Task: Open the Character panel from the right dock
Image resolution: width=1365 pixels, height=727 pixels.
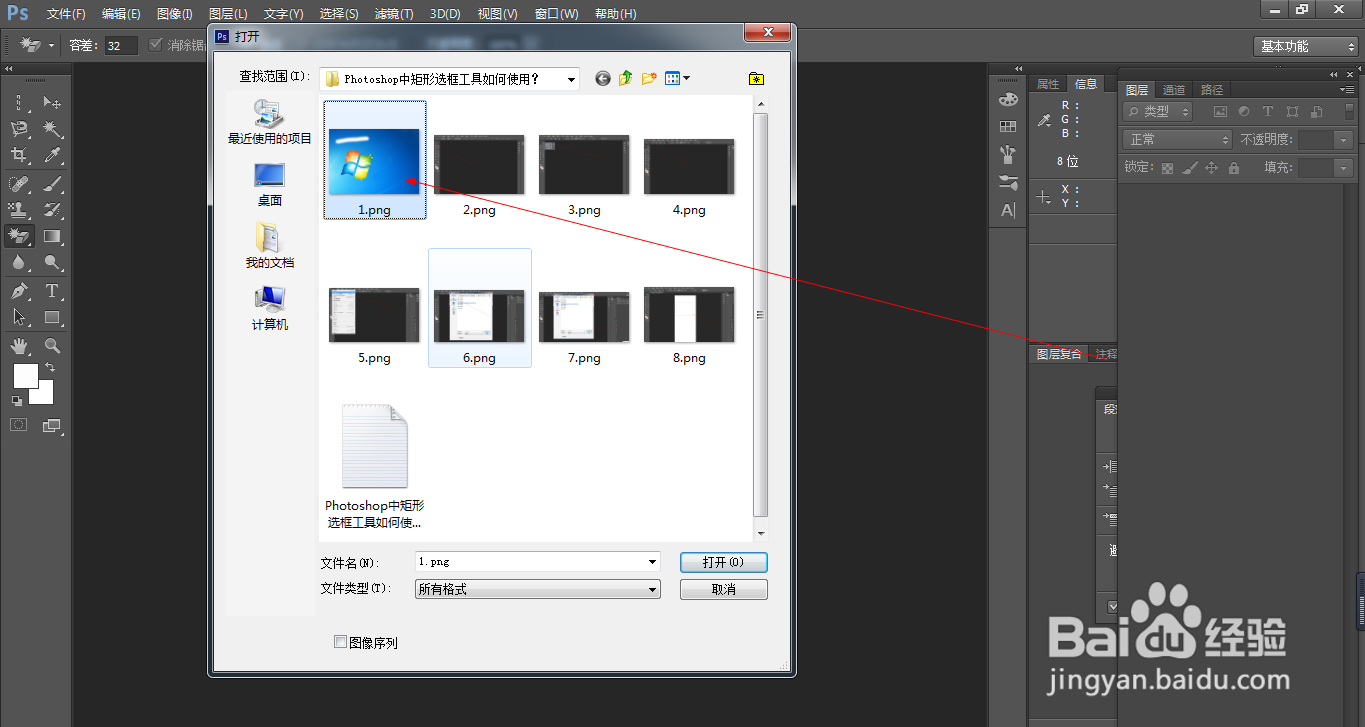Action: click(1007, 209)
